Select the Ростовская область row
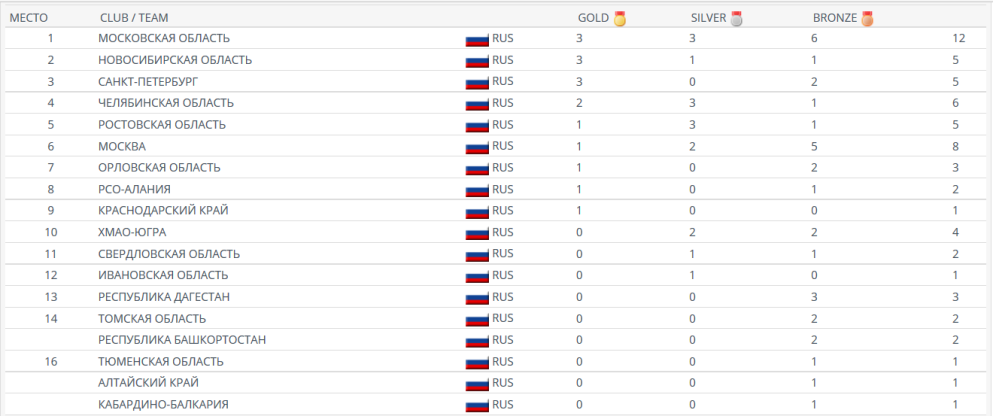Screen dimensions: 993x416 [162, 125]
